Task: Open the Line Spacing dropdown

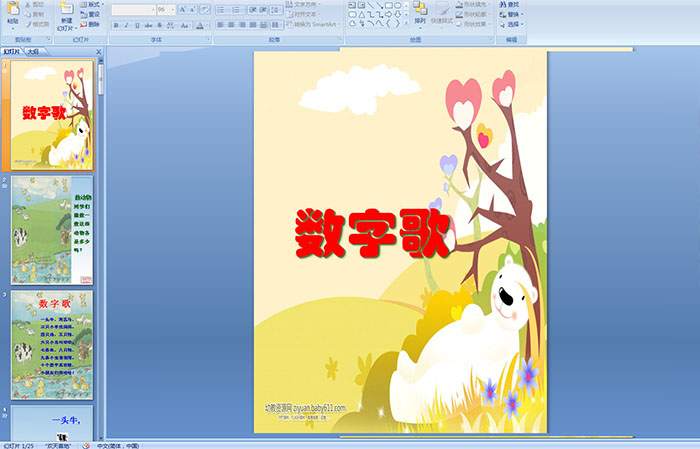Action: pyautogui.click(x=276, y=10)
